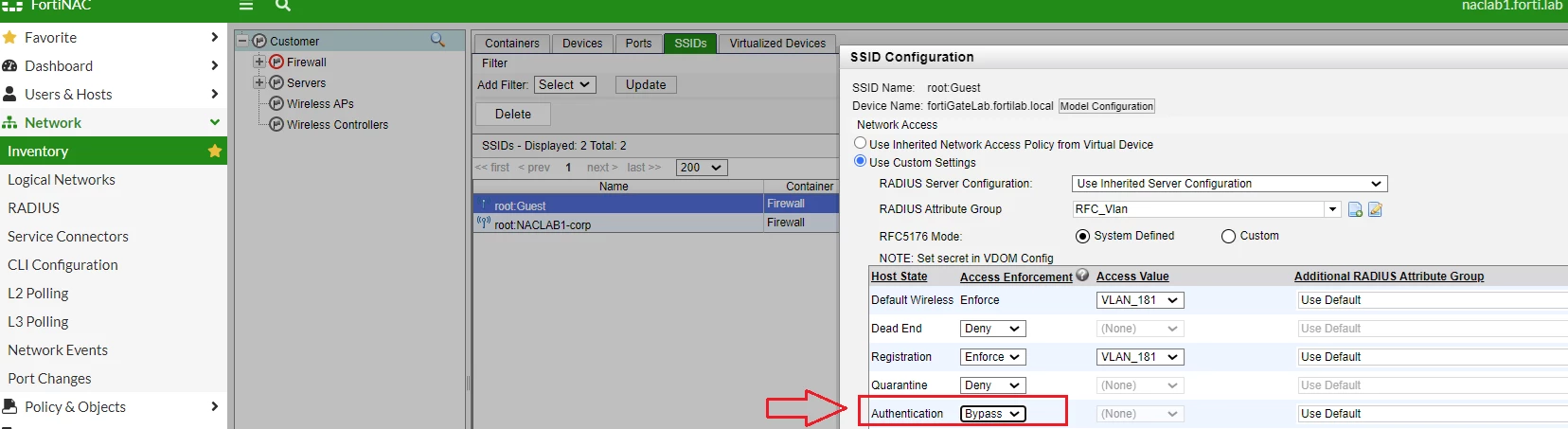The image size is (1568, 429).
Task: Click the Favorite star icon in sidebar
Action: click(9, 38)
